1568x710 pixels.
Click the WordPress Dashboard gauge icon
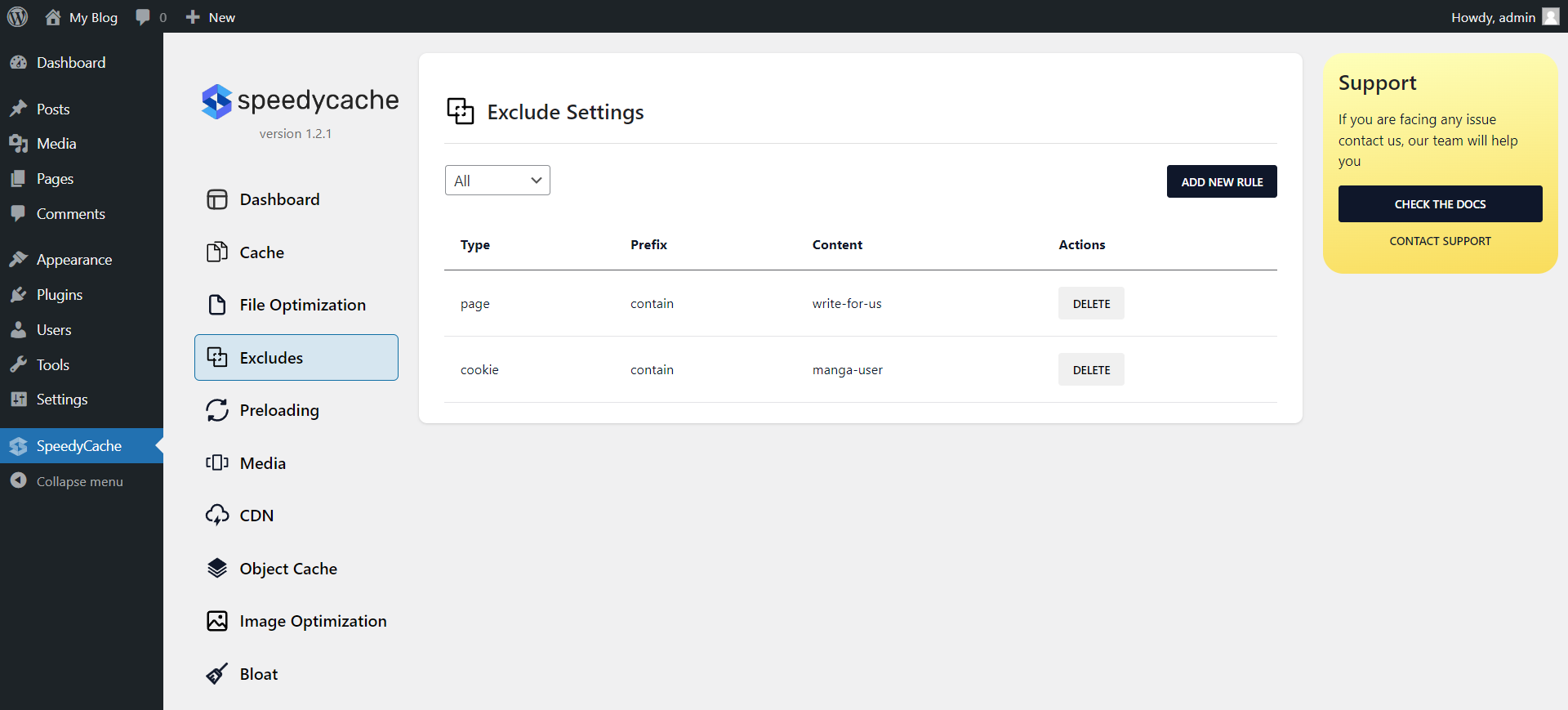click(18, 63)
